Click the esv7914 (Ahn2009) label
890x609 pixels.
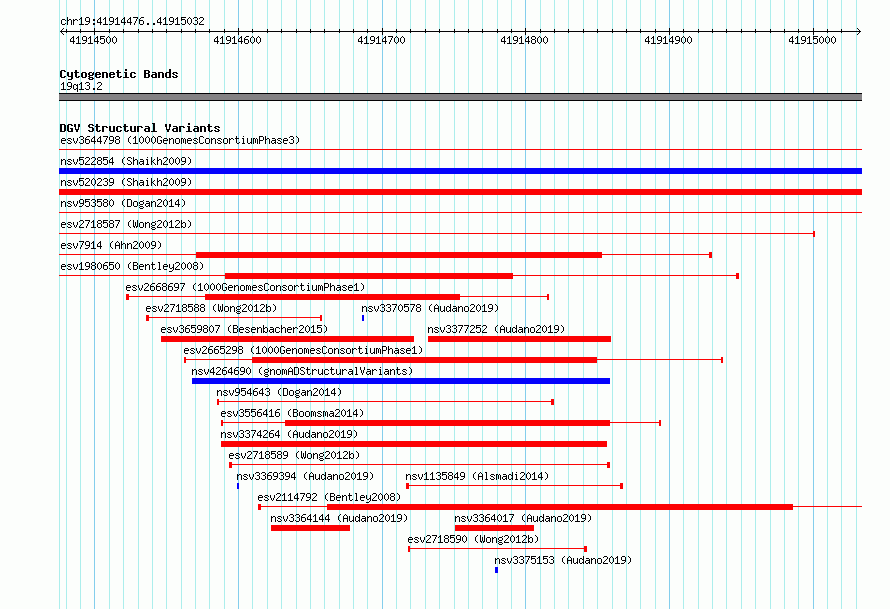point(111,245)
